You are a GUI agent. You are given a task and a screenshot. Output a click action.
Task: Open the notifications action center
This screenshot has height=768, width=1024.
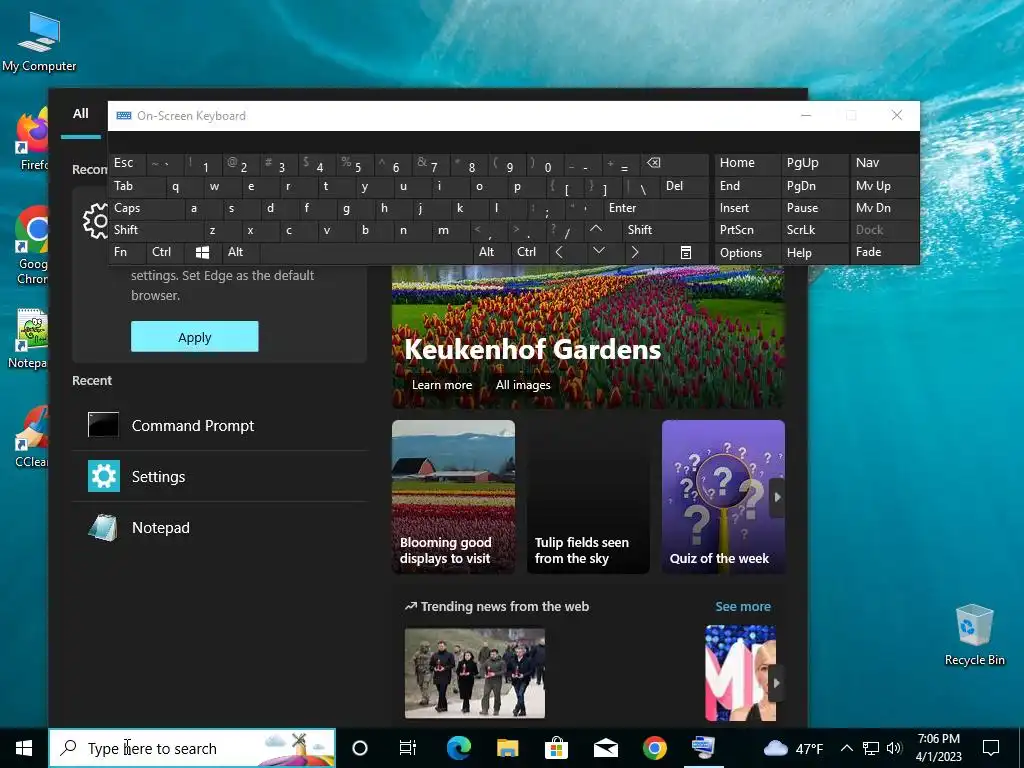point(991,748)
